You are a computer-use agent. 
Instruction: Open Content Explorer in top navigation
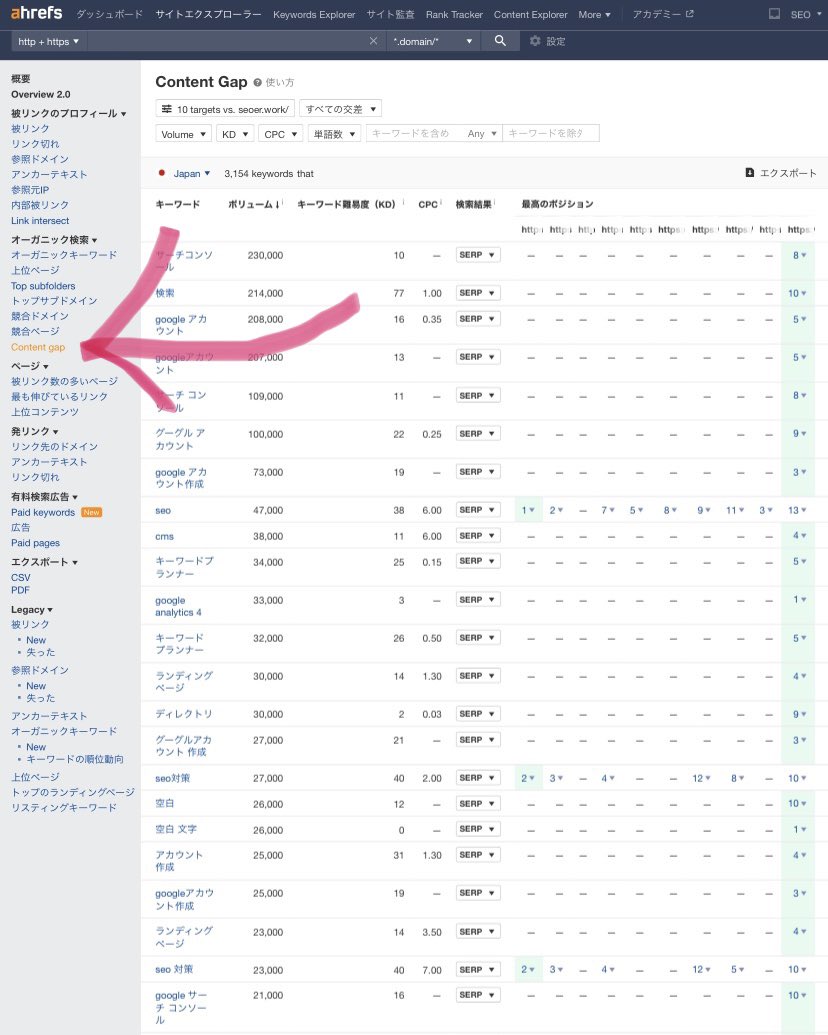(x=530, y=14)
